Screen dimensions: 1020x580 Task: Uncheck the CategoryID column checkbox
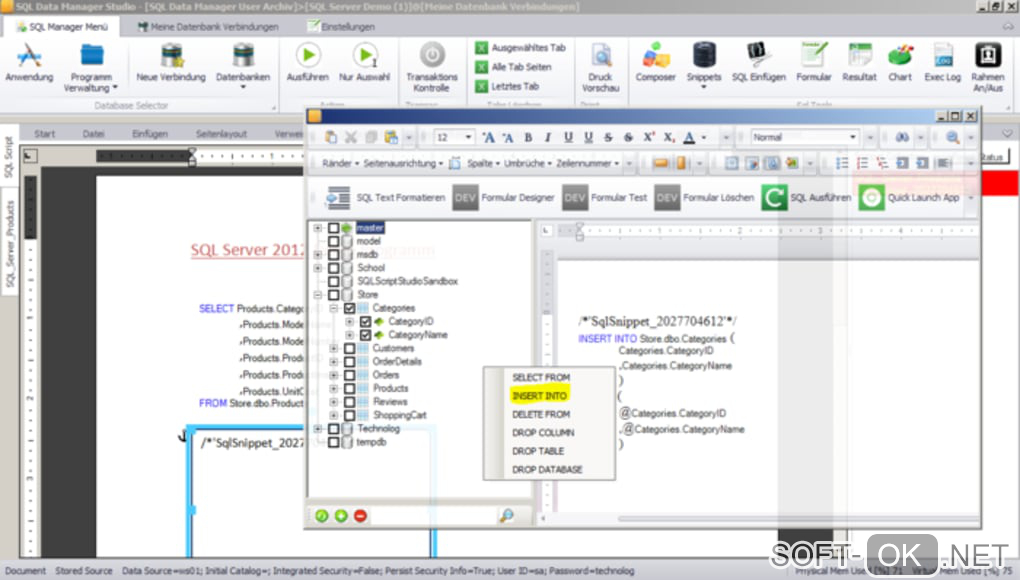pos(365,321)
